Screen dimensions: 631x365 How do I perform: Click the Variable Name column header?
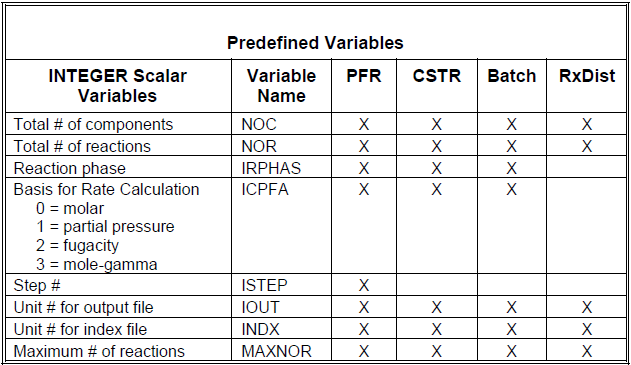click(281, 86)
